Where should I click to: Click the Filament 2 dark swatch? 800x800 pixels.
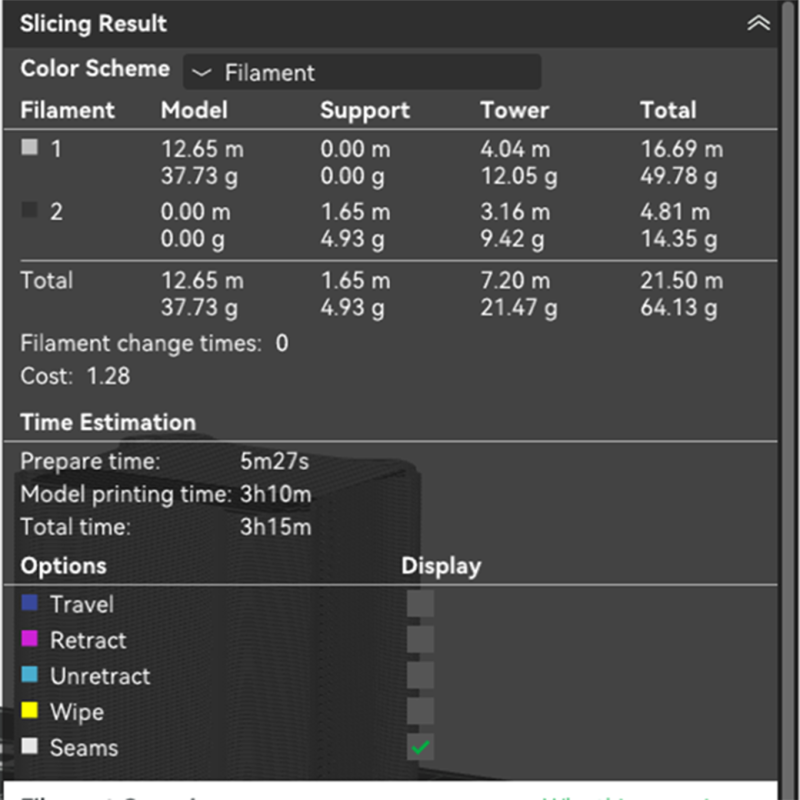click(30, 211)
